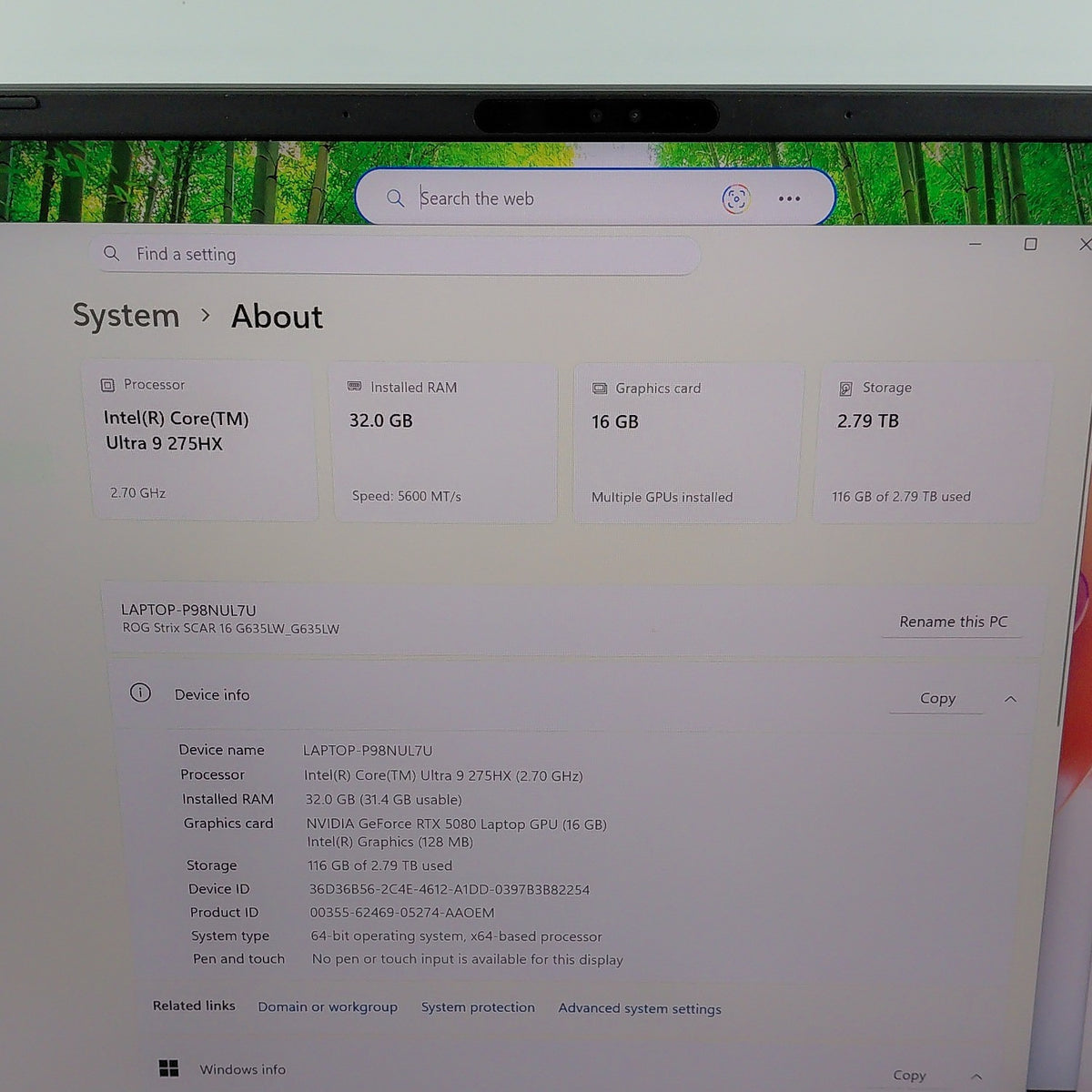Click the Processor chip icon
Viewport: 1092px width, 1092px height.
click(x=107, y=385)
